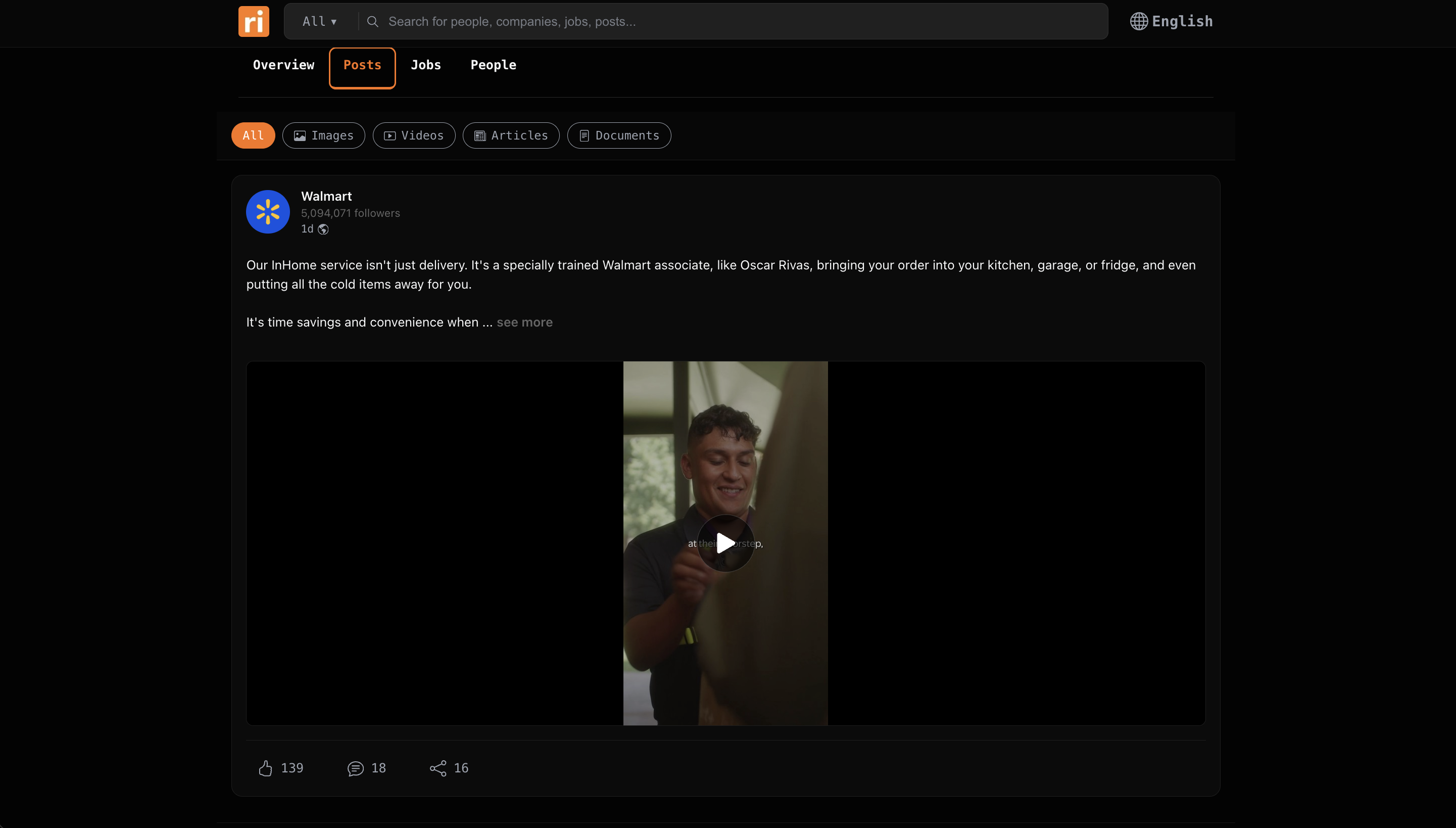This screenshot has height=828, width=1456.
Task: Play the InHome delivery video
Action: coord(725,543)
